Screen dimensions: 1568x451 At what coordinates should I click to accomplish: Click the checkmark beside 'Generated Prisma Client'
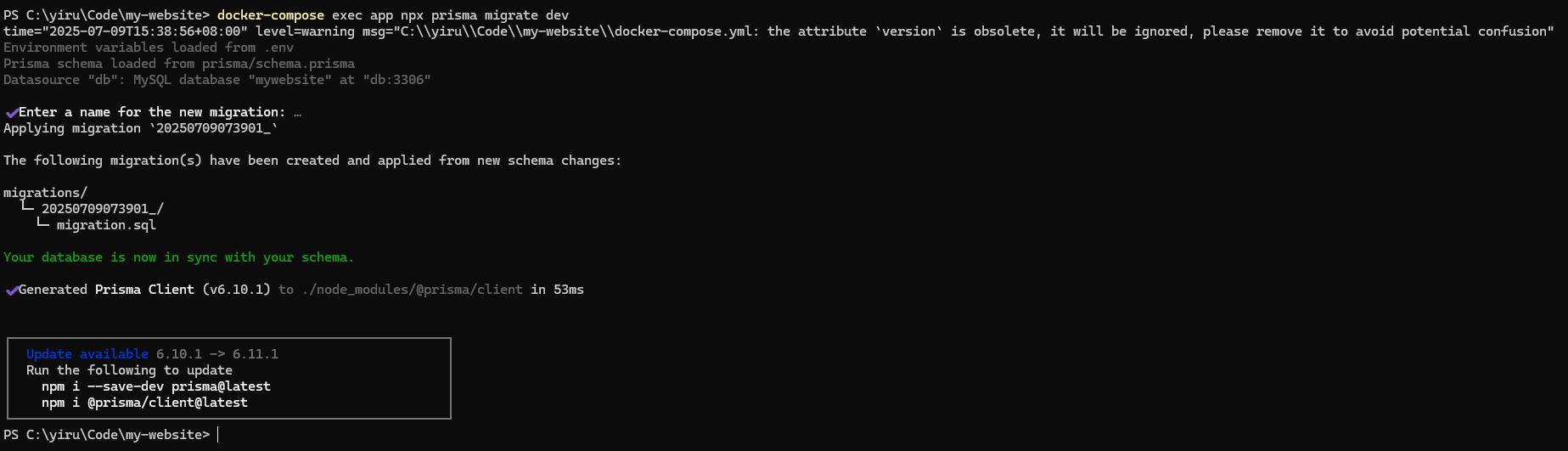tap(11, 290)
